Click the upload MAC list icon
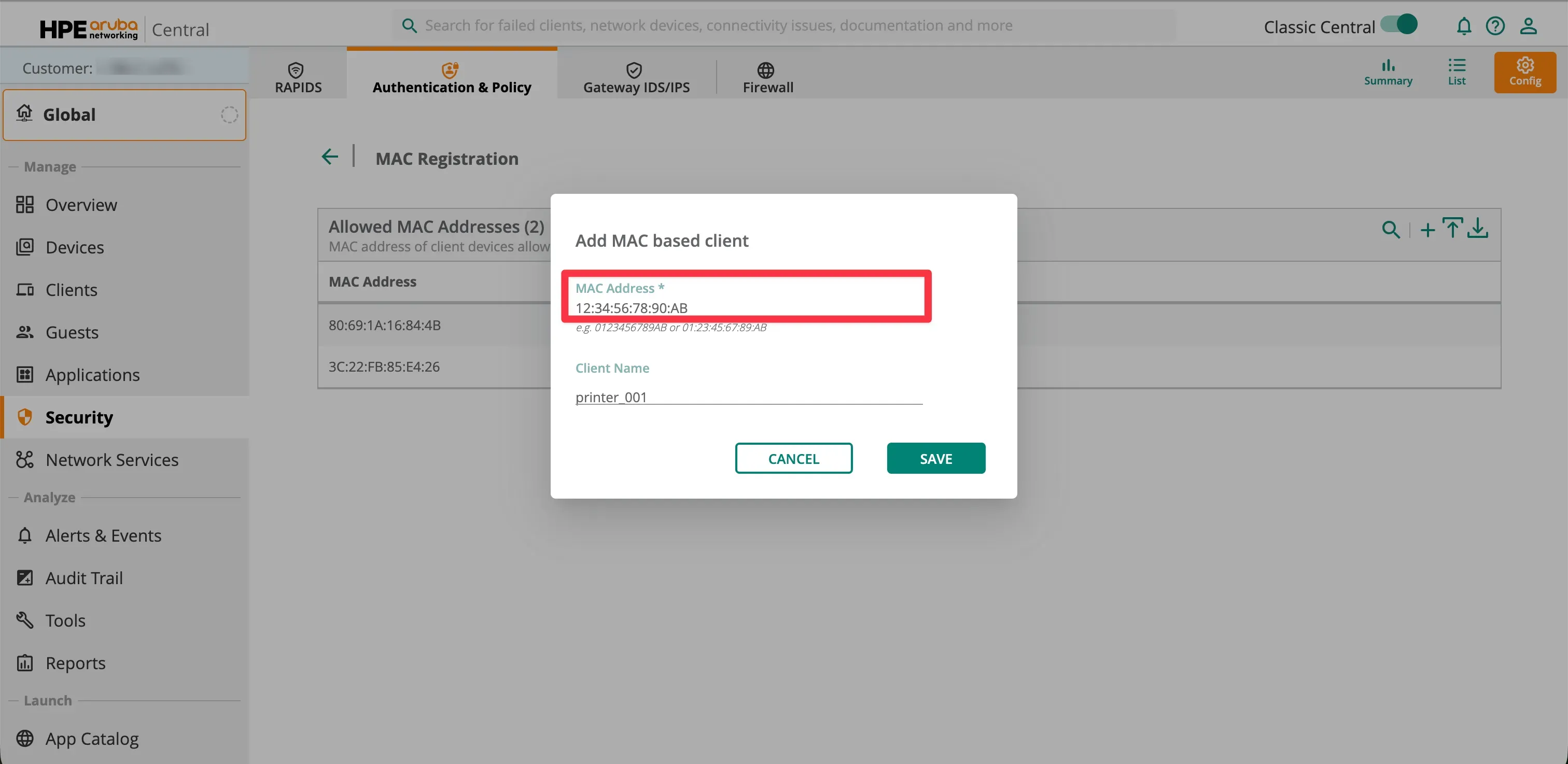 pos(1452,228)
